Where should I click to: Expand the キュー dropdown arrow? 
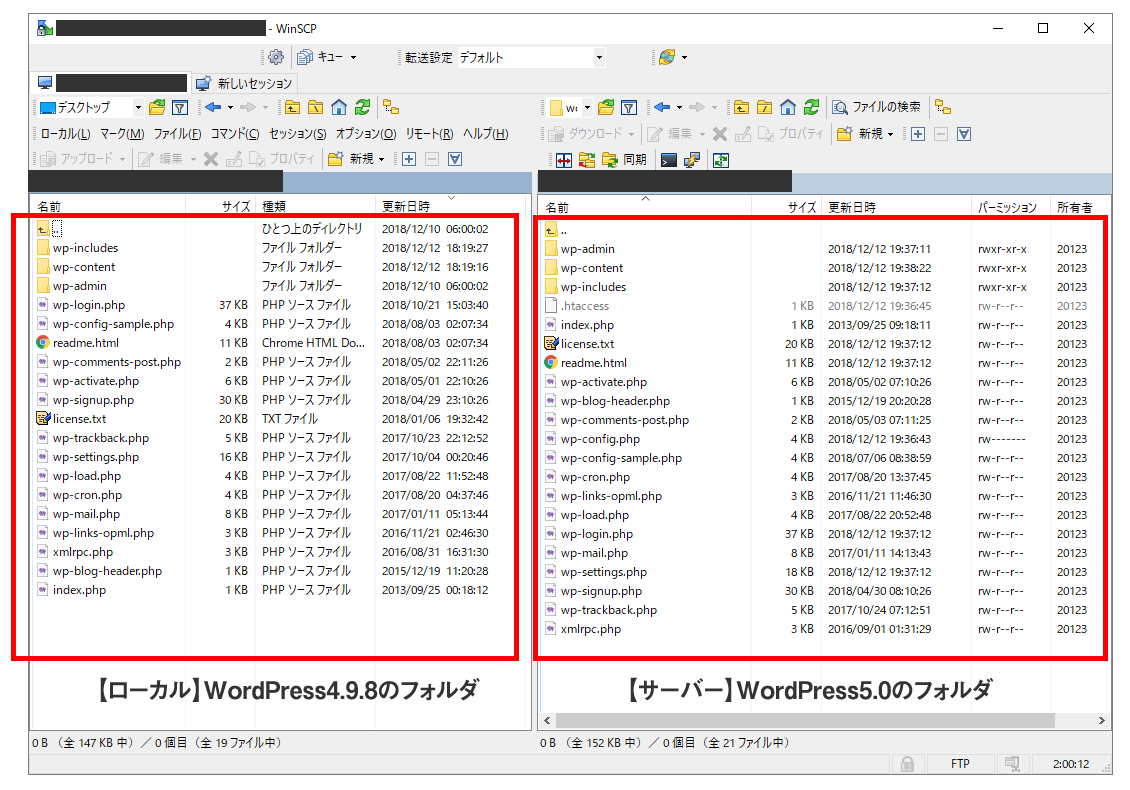click(x=353, y=58)
